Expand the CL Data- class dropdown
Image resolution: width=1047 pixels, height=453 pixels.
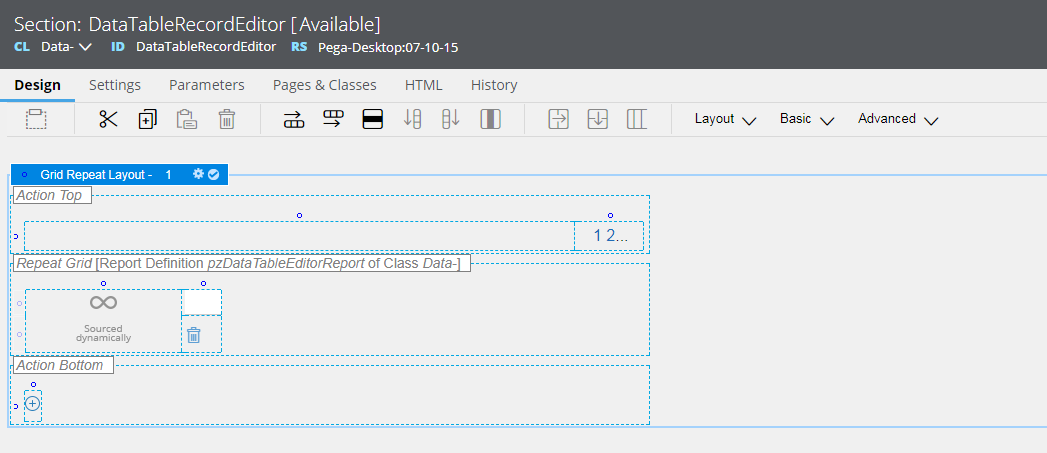[x=85, y=47]
